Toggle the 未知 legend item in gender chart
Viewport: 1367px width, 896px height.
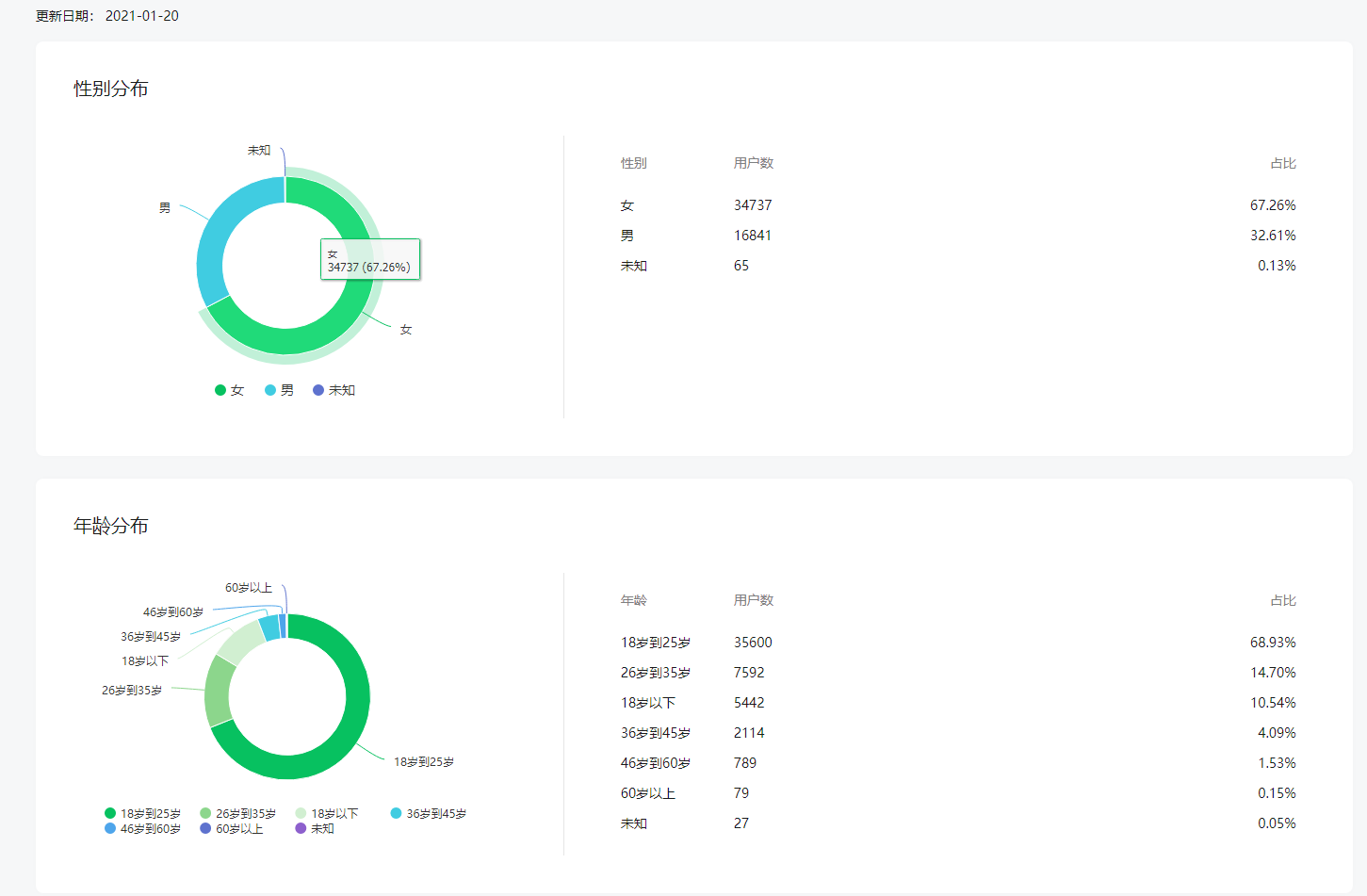coord(334,390)
